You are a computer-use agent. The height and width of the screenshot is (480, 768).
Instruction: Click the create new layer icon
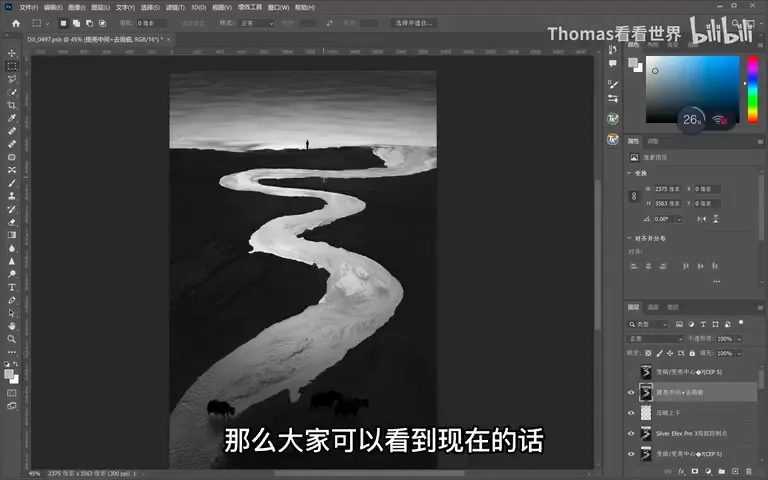[735, 471]
